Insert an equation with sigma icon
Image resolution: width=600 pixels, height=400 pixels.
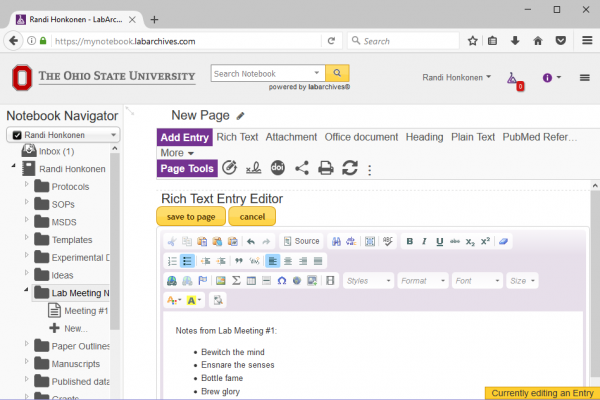pyautogui.click(x=236, y=281)
